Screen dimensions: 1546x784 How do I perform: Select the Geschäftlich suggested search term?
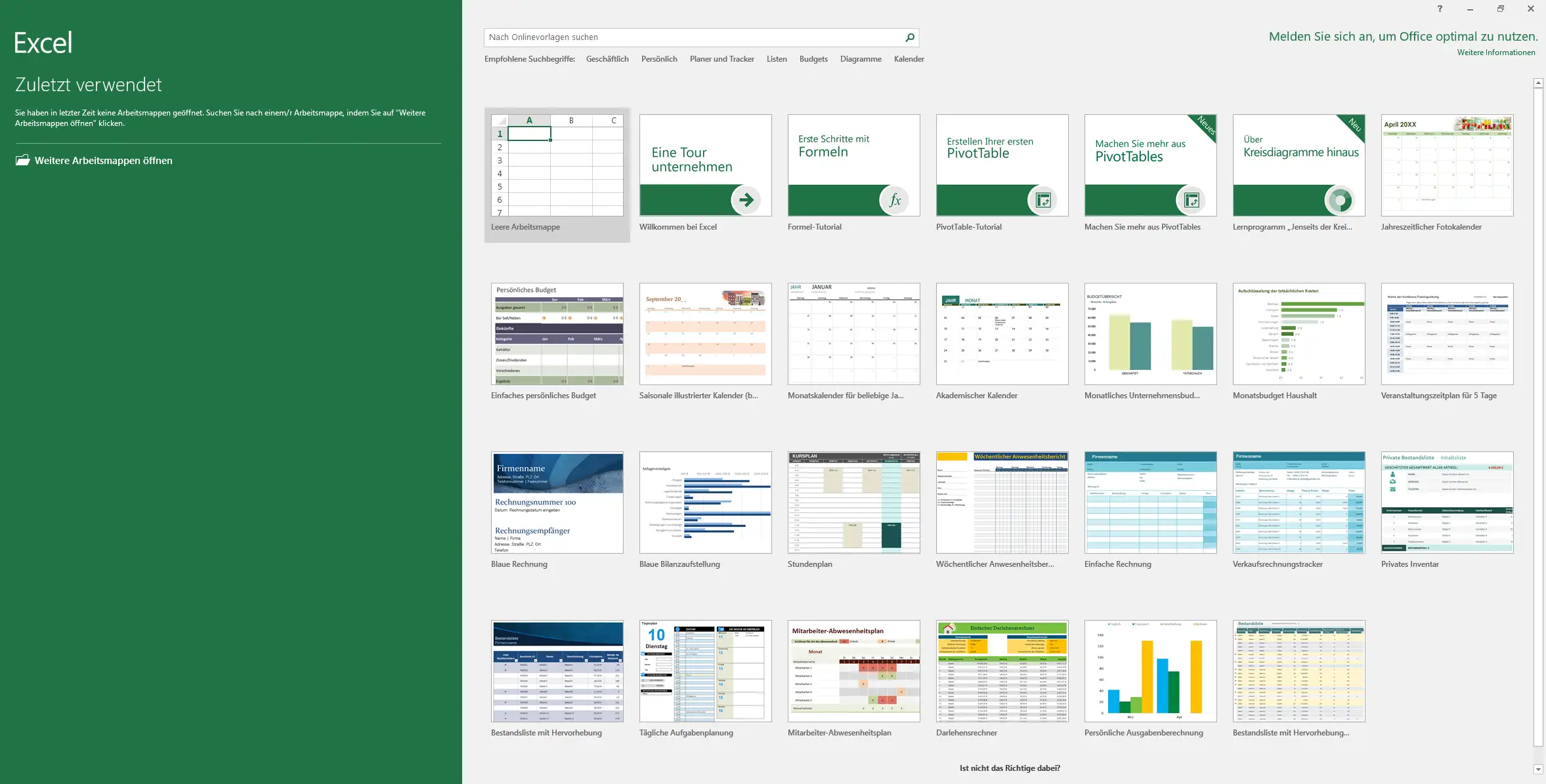coord(607,59)
